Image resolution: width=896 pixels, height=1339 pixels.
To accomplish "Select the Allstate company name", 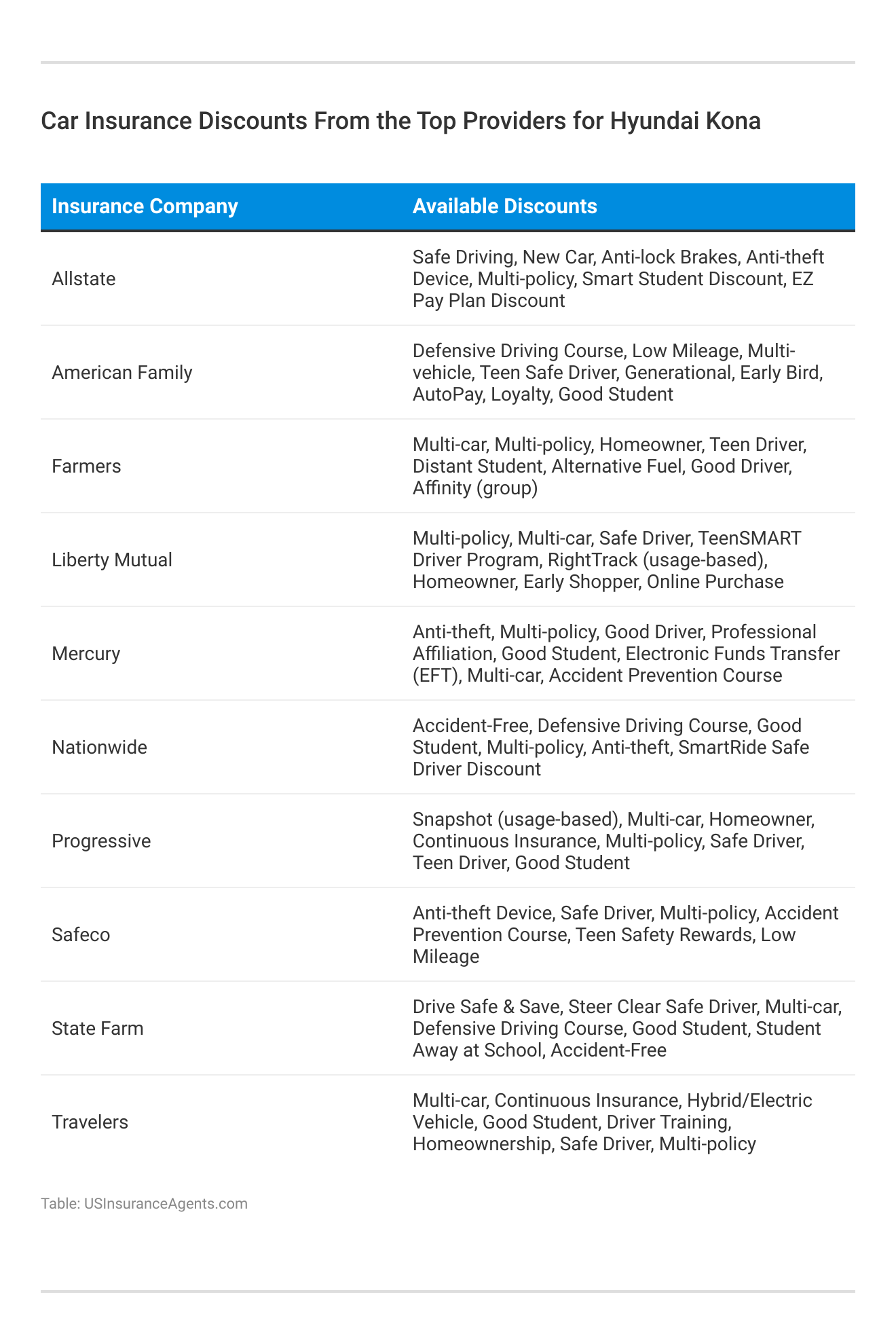I will (83, 279).
